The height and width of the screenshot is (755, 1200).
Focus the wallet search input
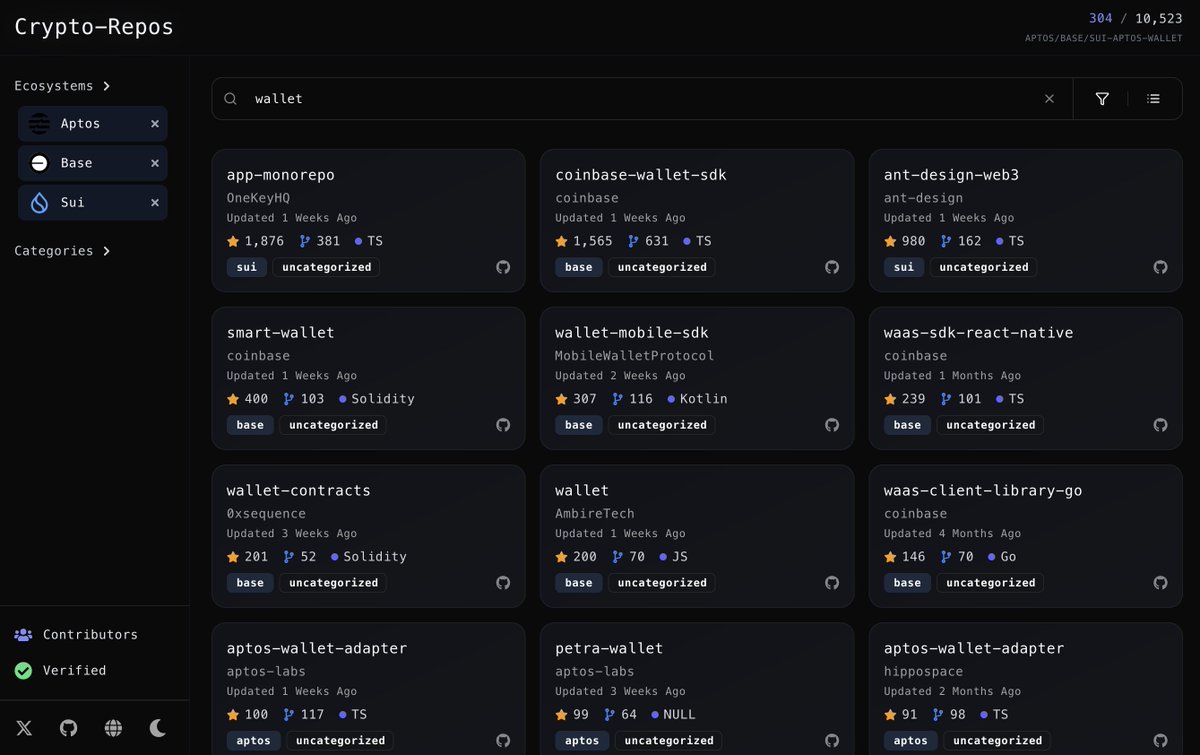pyautogui.click(x=640, y=99)
